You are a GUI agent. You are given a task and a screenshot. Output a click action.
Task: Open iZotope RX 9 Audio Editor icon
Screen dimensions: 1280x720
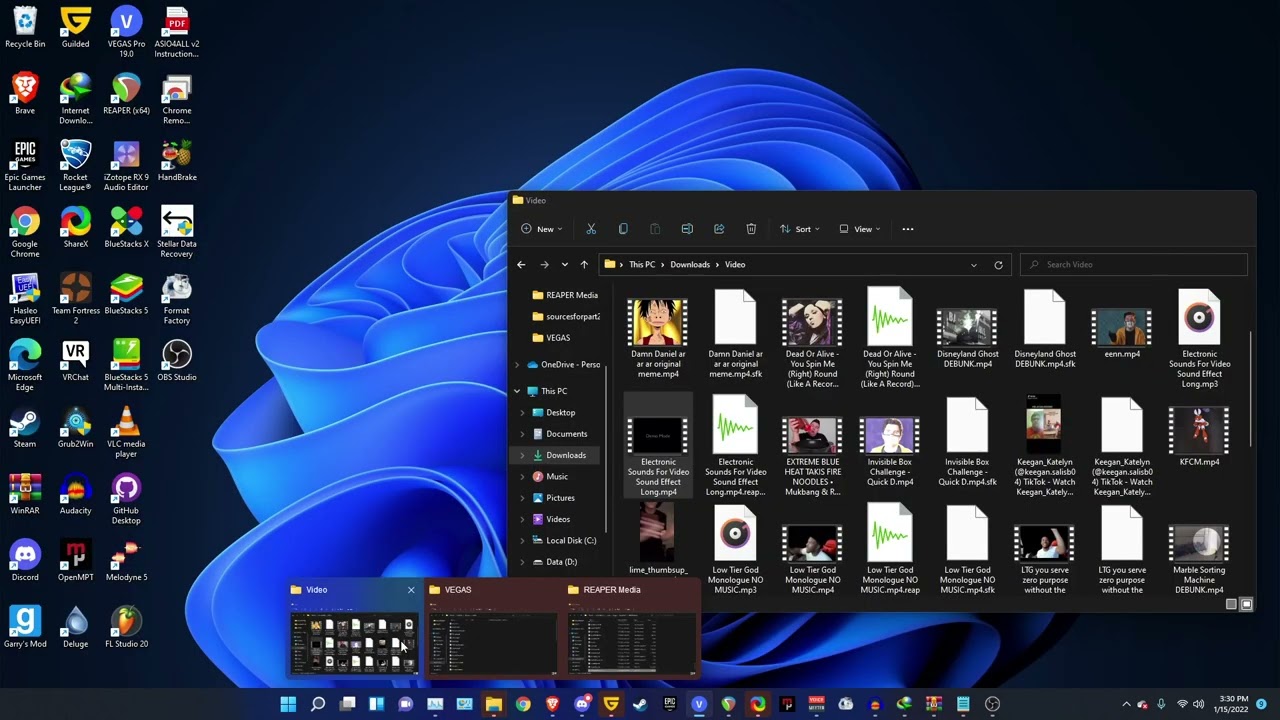[126, 166]
